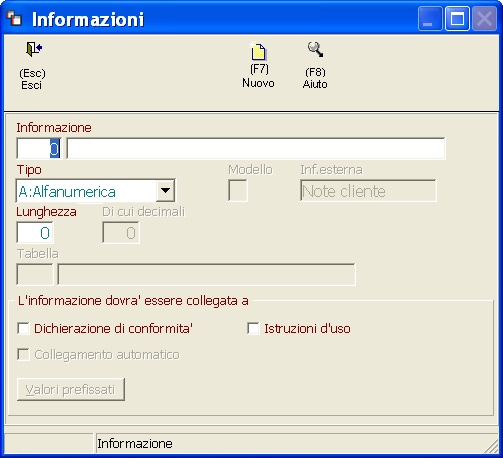This screenshot has height=458, width=503.
Task: Select the Lunghezza input field
Action: pyautogui.click(x=35, y=233)
